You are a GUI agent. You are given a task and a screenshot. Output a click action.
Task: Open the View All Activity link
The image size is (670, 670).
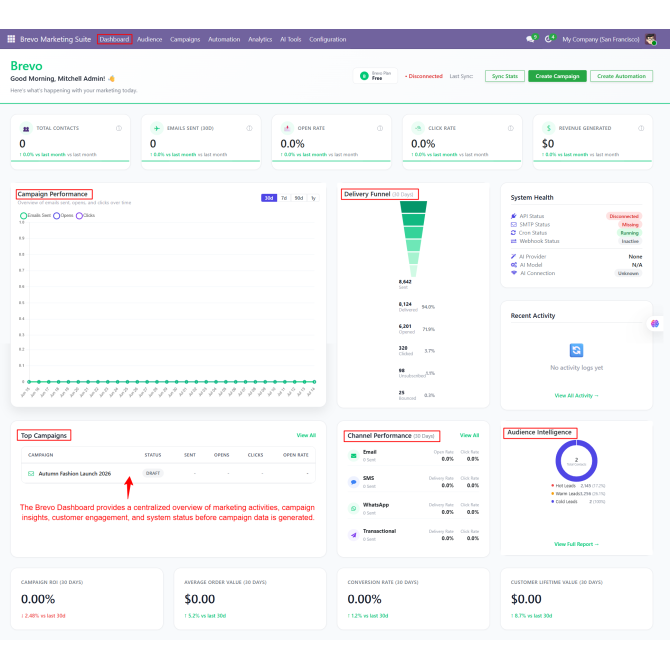pyautogui.click(x=576, y=396)
